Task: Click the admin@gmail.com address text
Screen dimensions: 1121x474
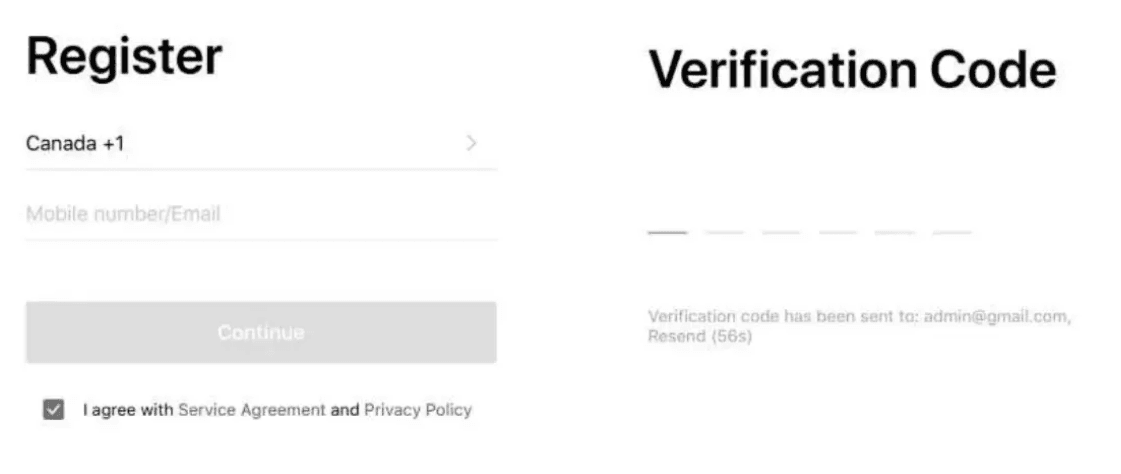Action: click(x=996, y=317)
